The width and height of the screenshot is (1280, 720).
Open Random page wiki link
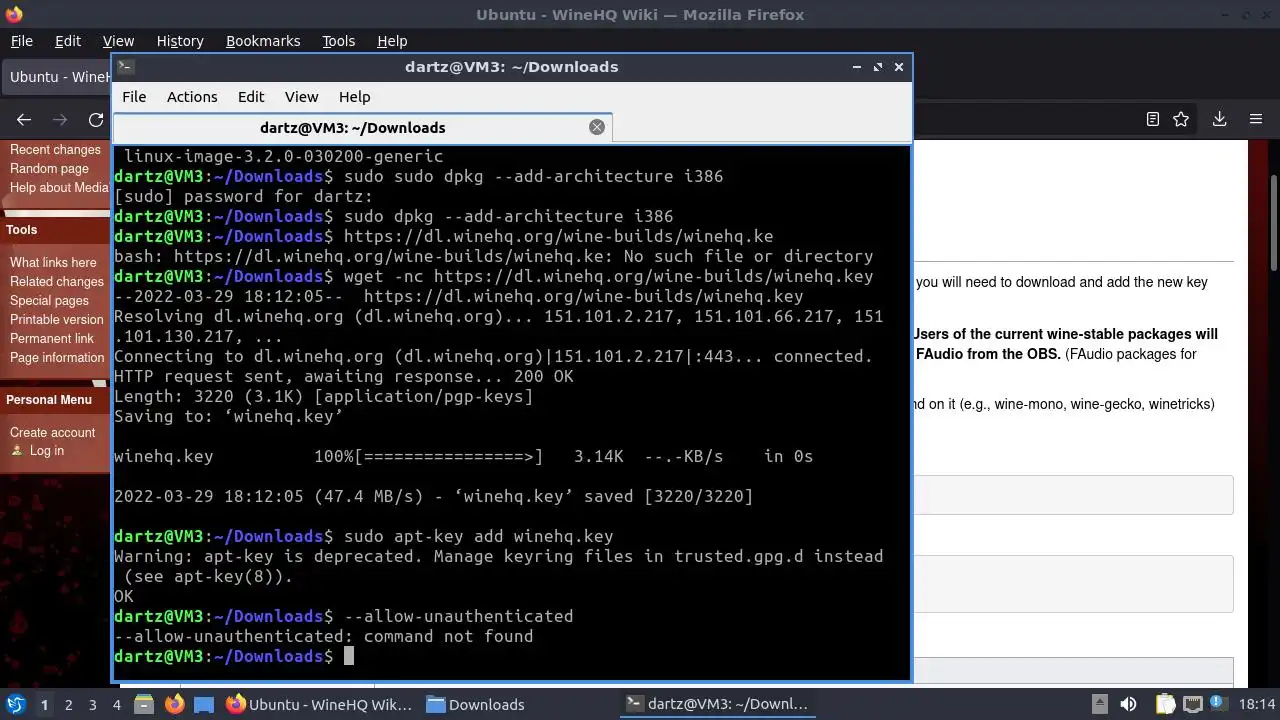click(x=49, y=168)
